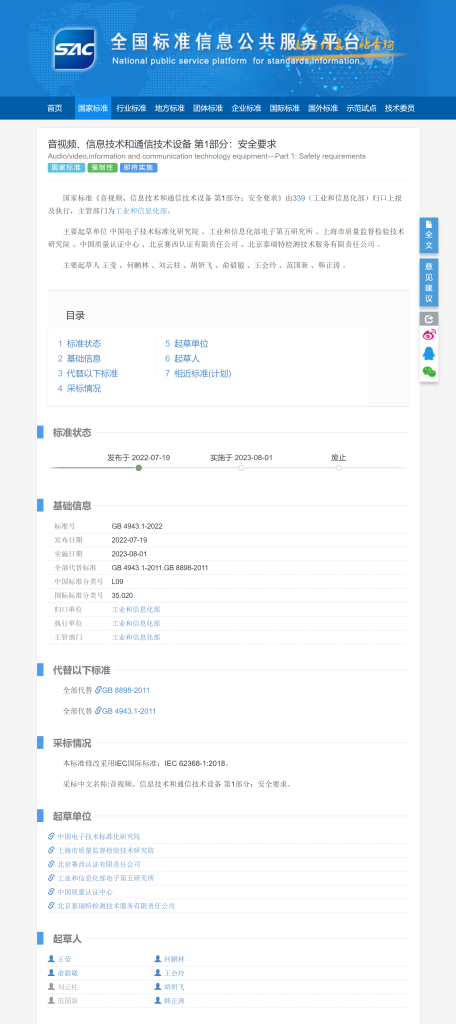The width and height of the screenshot is (456, 1024).
Task: Jump to 1 标准状态 in contents
Action: pos(79,344)
